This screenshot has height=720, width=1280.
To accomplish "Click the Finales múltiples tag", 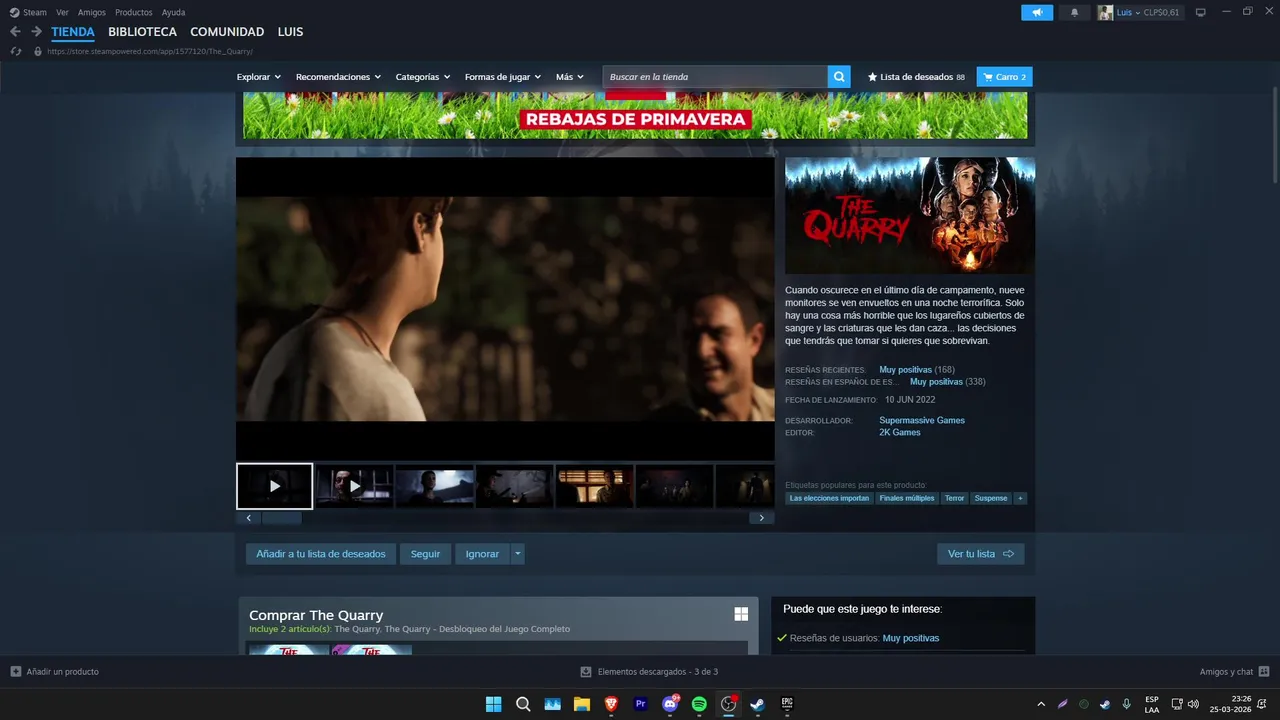I will [x=907, y=498].
